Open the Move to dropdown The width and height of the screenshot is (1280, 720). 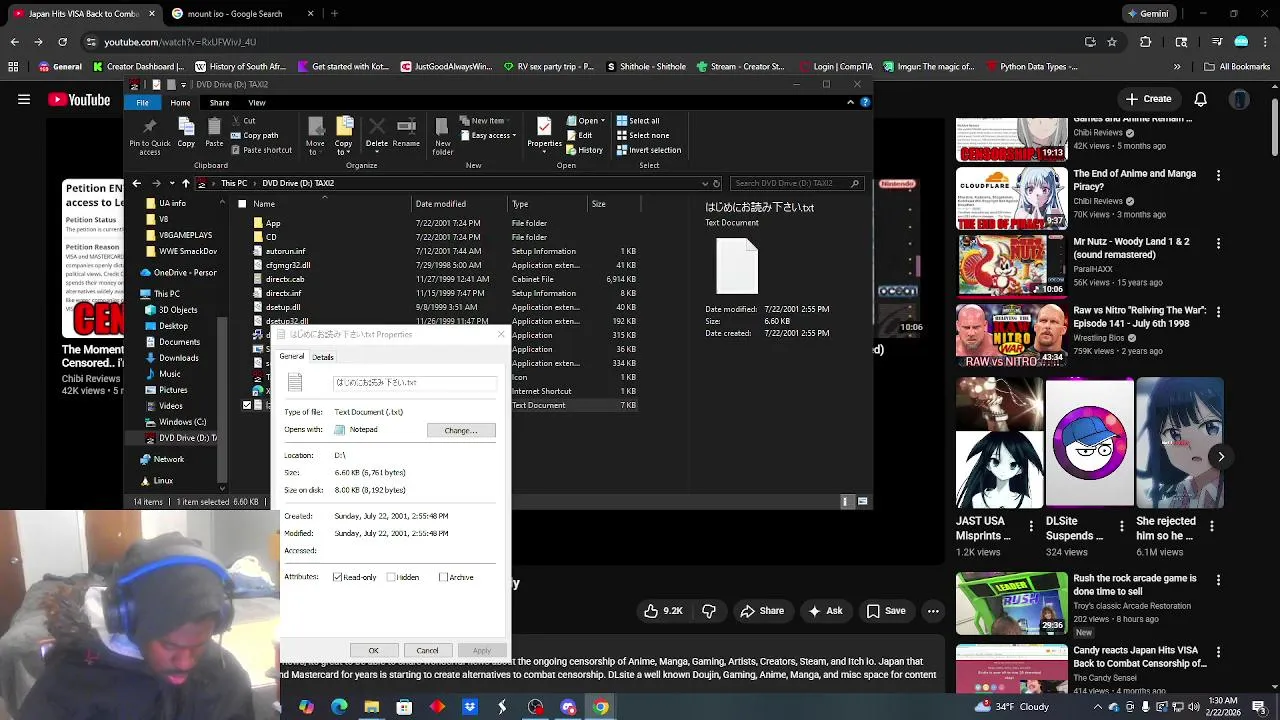click(x=315, y=136)
